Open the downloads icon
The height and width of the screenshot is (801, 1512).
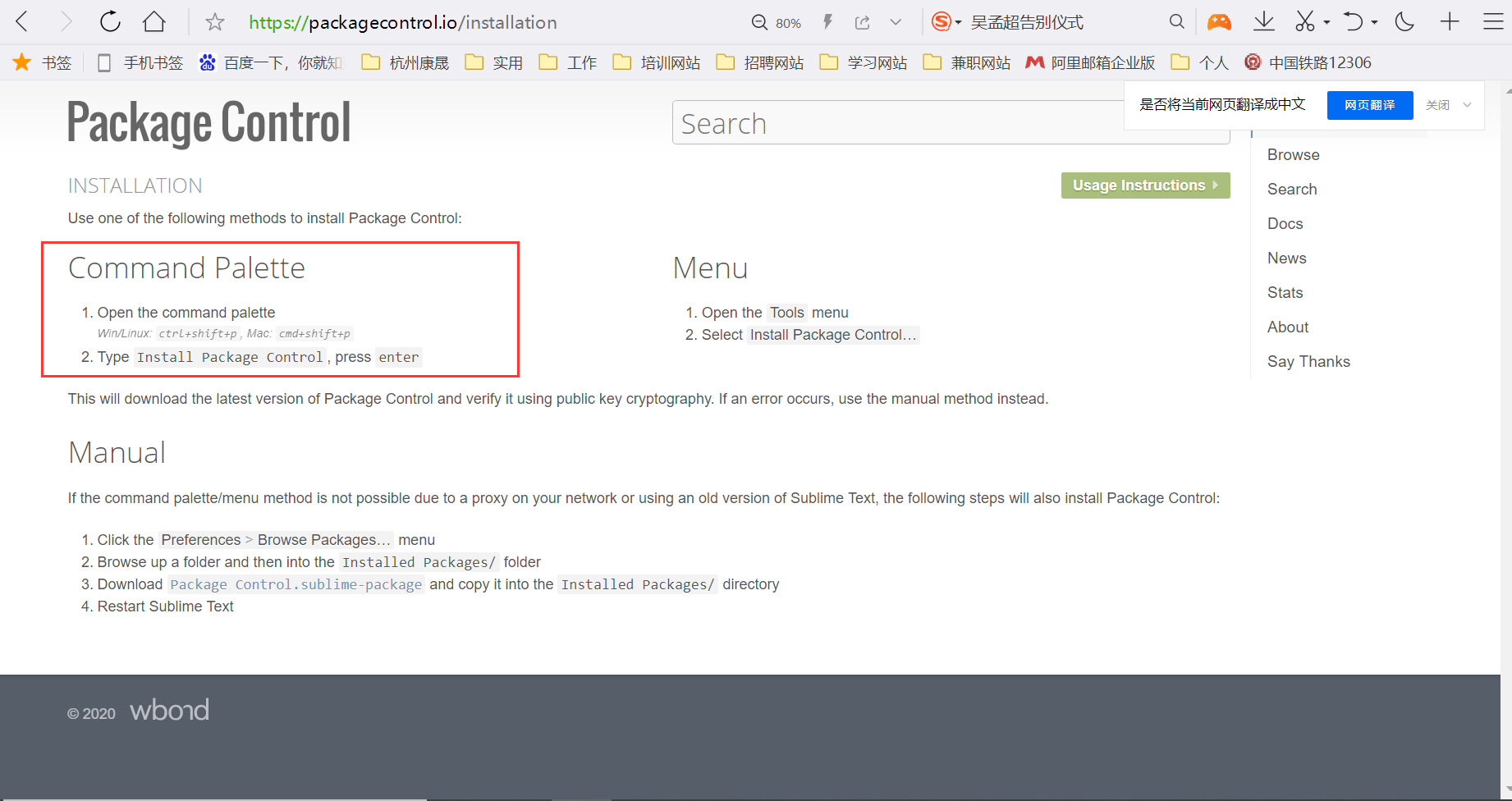coord(1264,22)
